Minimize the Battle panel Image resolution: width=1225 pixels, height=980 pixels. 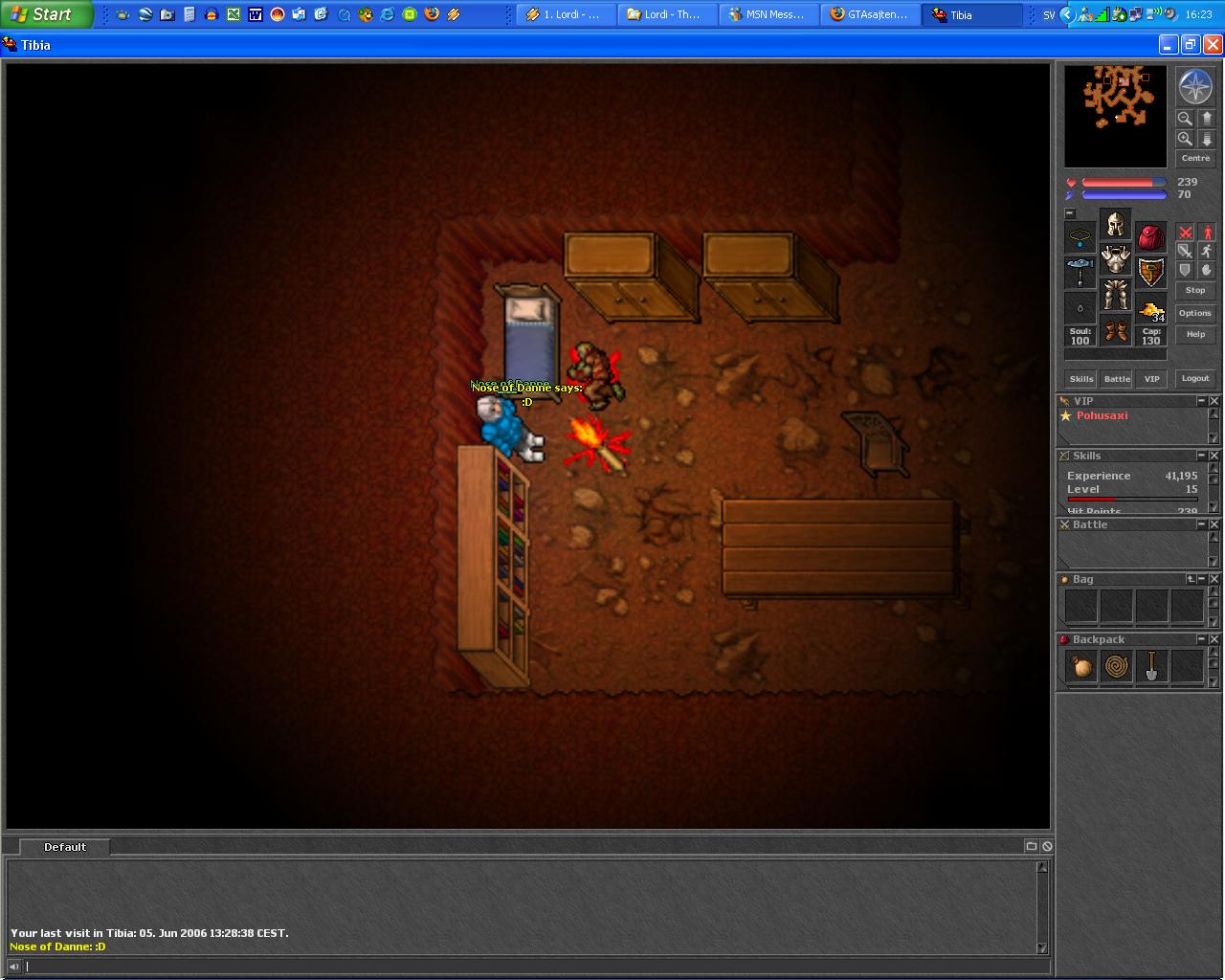1201,524
